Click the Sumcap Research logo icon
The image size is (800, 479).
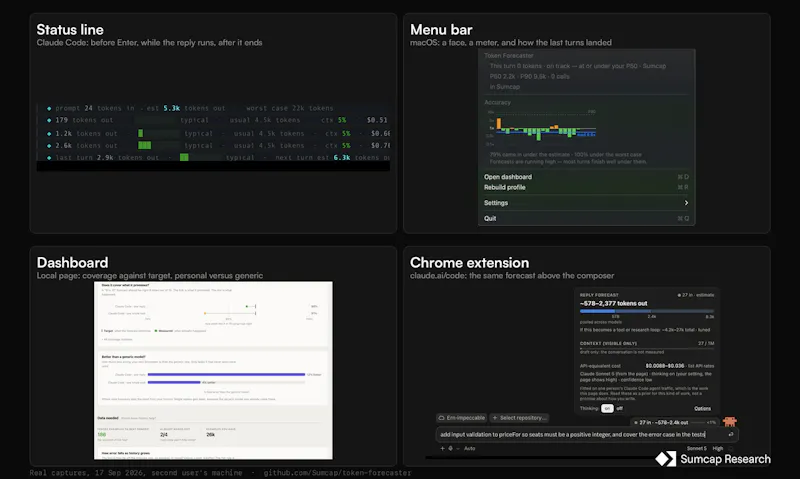pos(665,459)
